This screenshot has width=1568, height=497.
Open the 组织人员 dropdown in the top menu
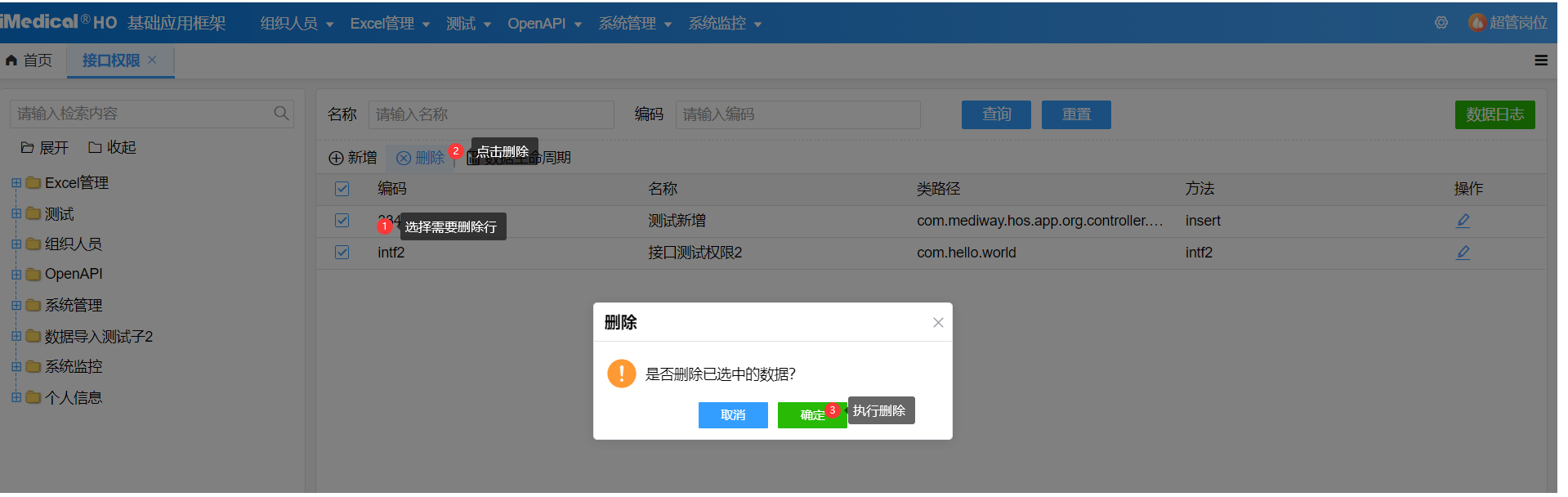[297, 24]
